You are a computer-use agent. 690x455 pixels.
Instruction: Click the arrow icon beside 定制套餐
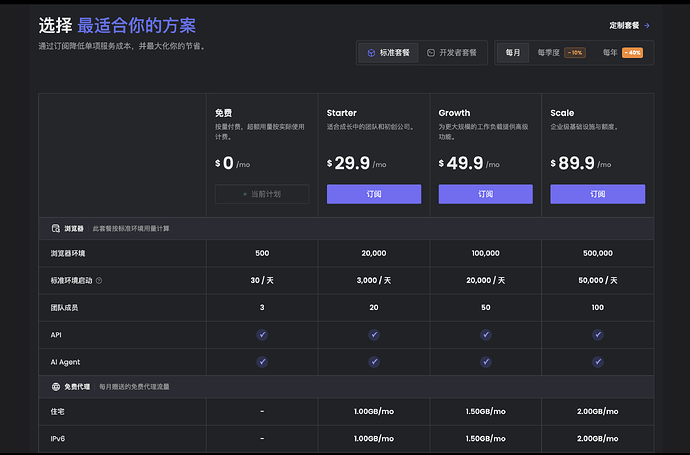click(x=647, y=26)
